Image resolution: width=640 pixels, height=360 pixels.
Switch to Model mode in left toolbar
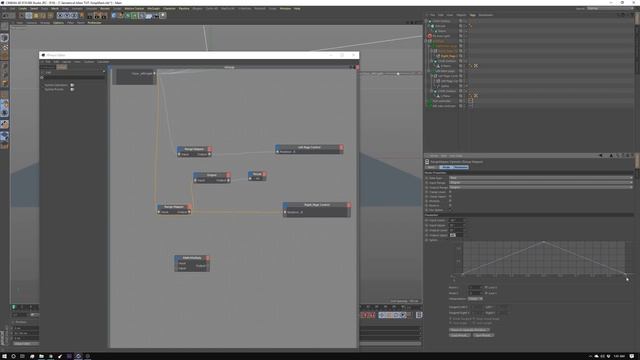pyautogui.click(x=4, y=38)
